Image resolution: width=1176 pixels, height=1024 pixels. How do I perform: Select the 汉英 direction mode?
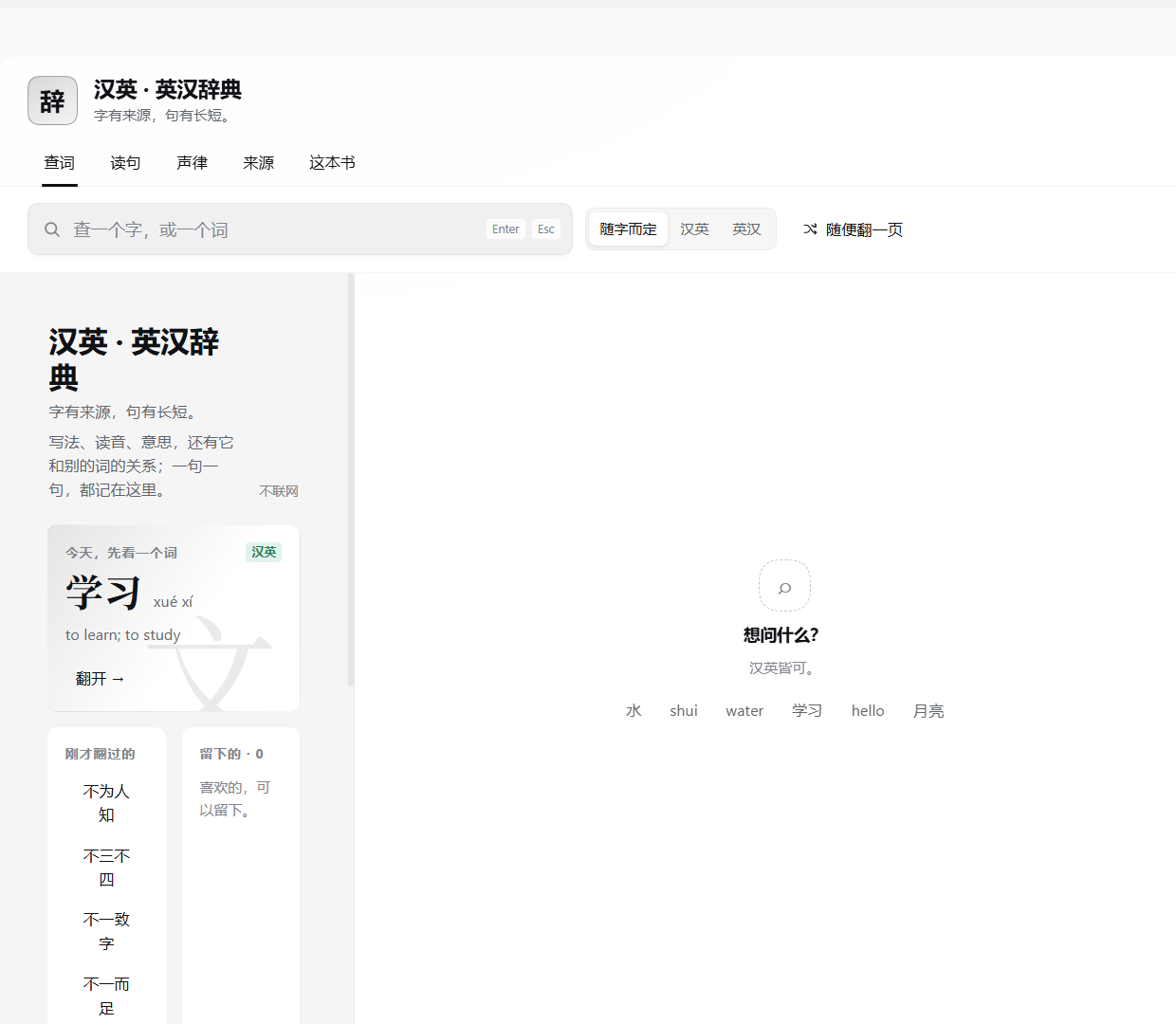[694, 229]
